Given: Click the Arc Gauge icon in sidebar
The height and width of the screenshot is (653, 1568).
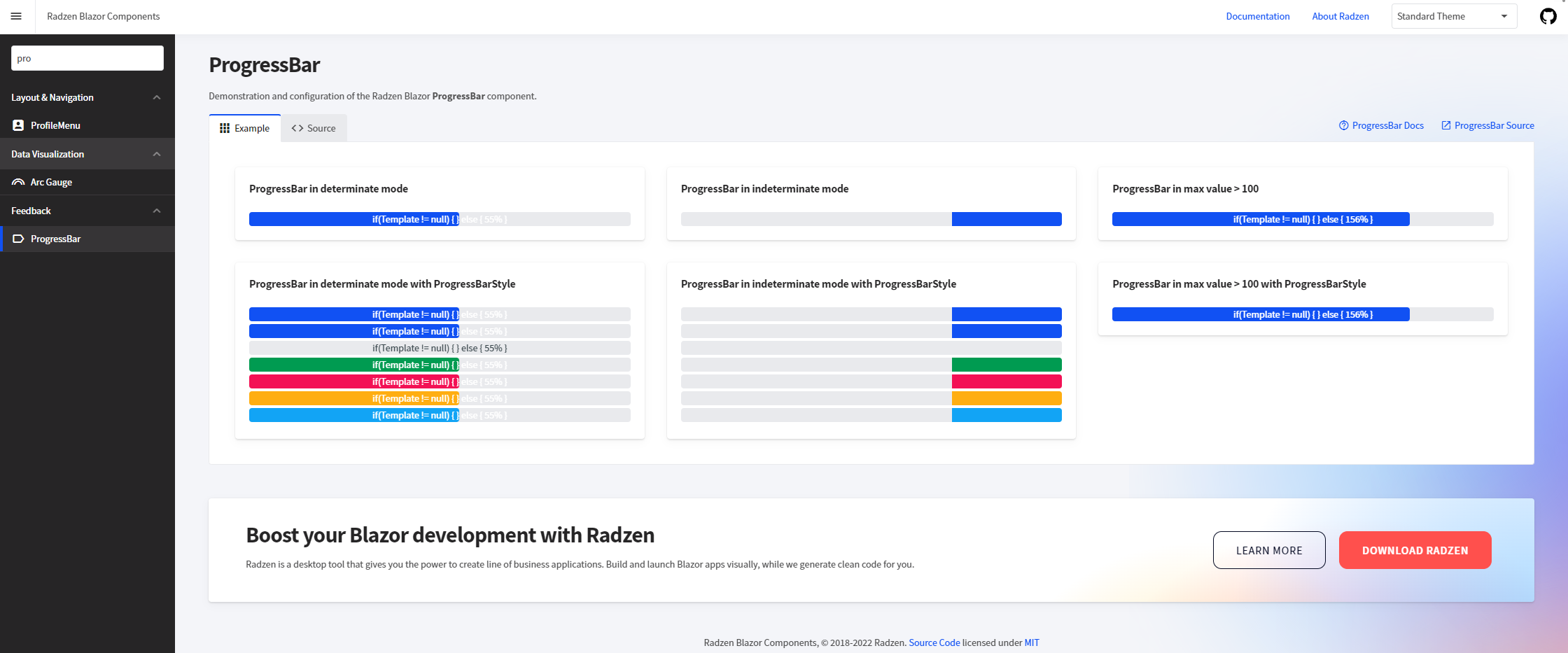Looking at the screenshot, I should (18, 182).
